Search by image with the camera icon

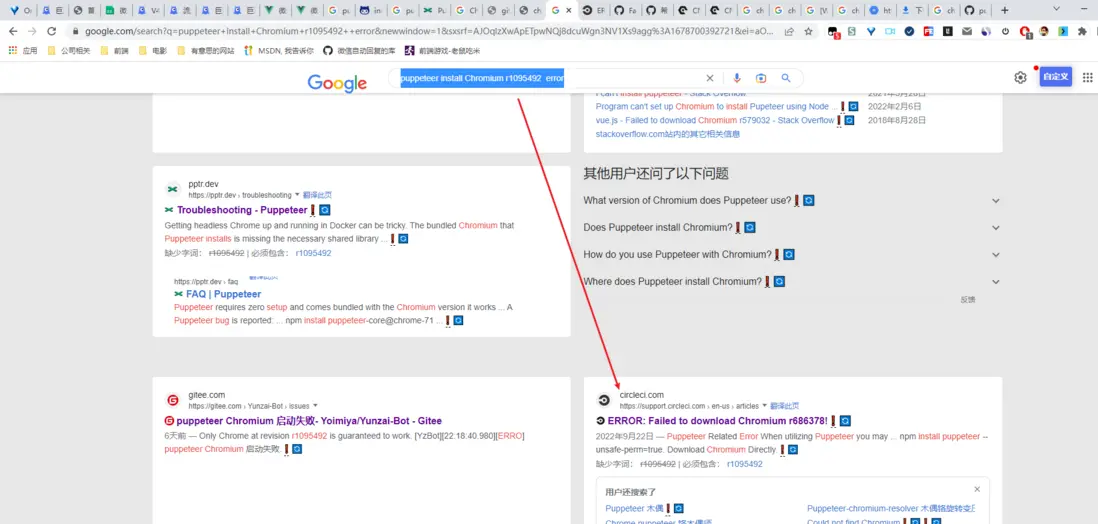(x=760, y=78)
